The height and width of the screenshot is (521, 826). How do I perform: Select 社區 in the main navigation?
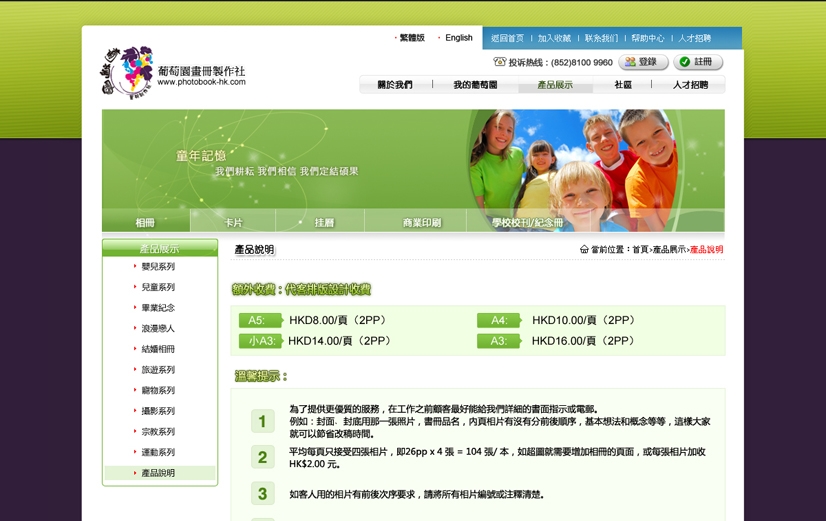click(x=623, y=85)
